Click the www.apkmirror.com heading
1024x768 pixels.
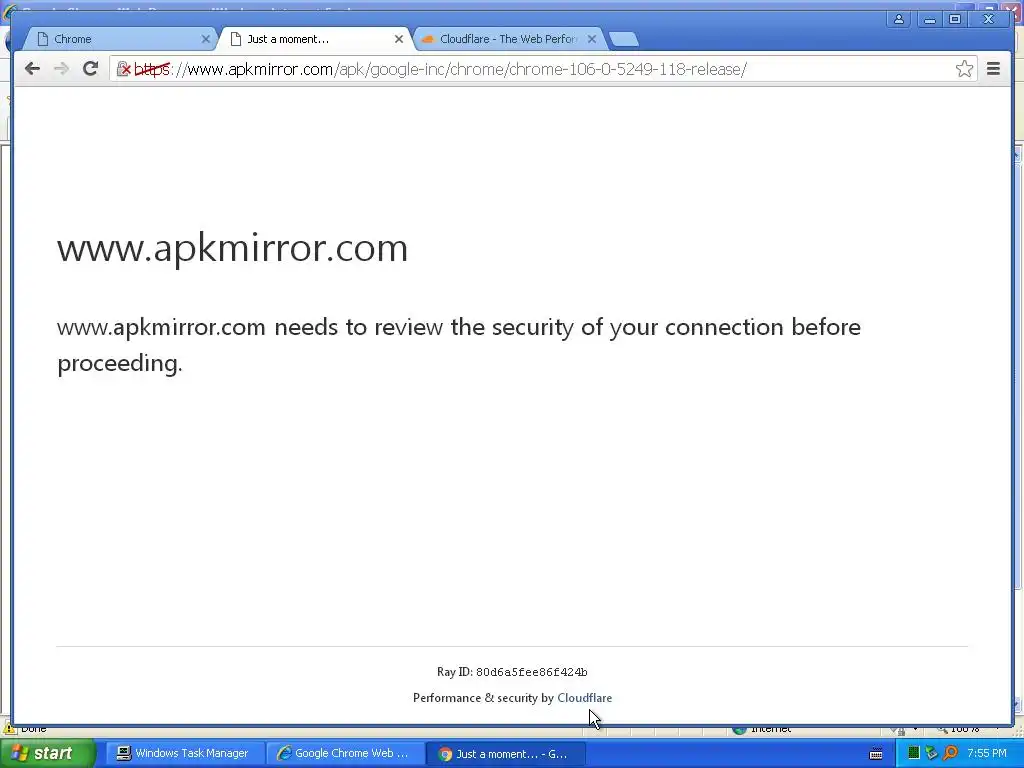click(x=232, y=248)
